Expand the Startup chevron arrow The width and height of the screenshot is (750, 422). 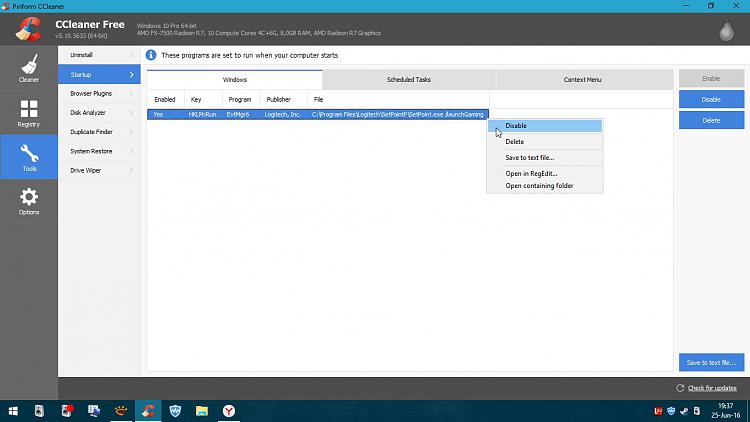pyautogui.click(x=132, y=75)
